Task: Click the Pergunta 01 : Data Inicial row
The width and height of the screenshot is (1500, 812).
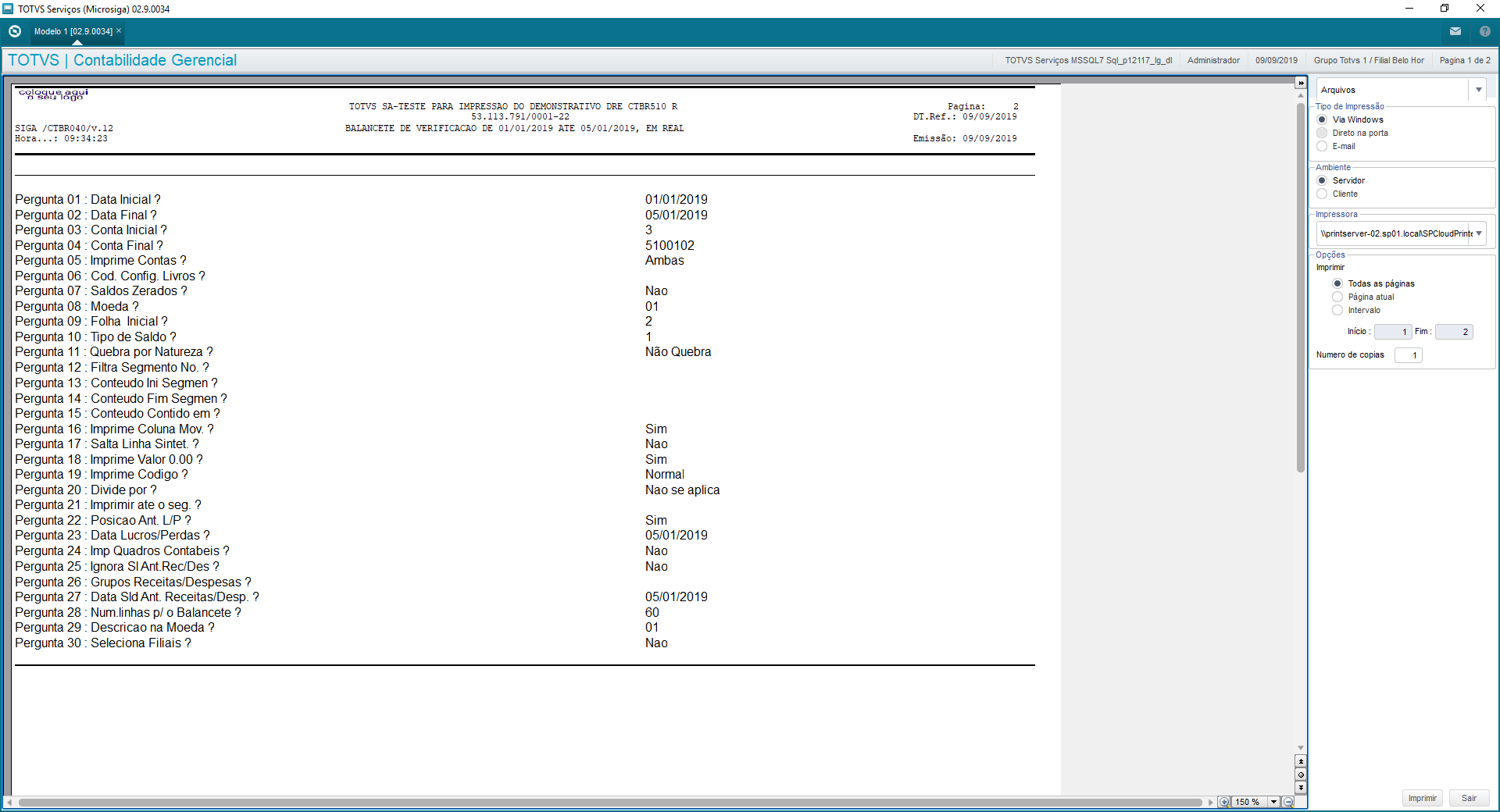Action: (x=87, y=200)
